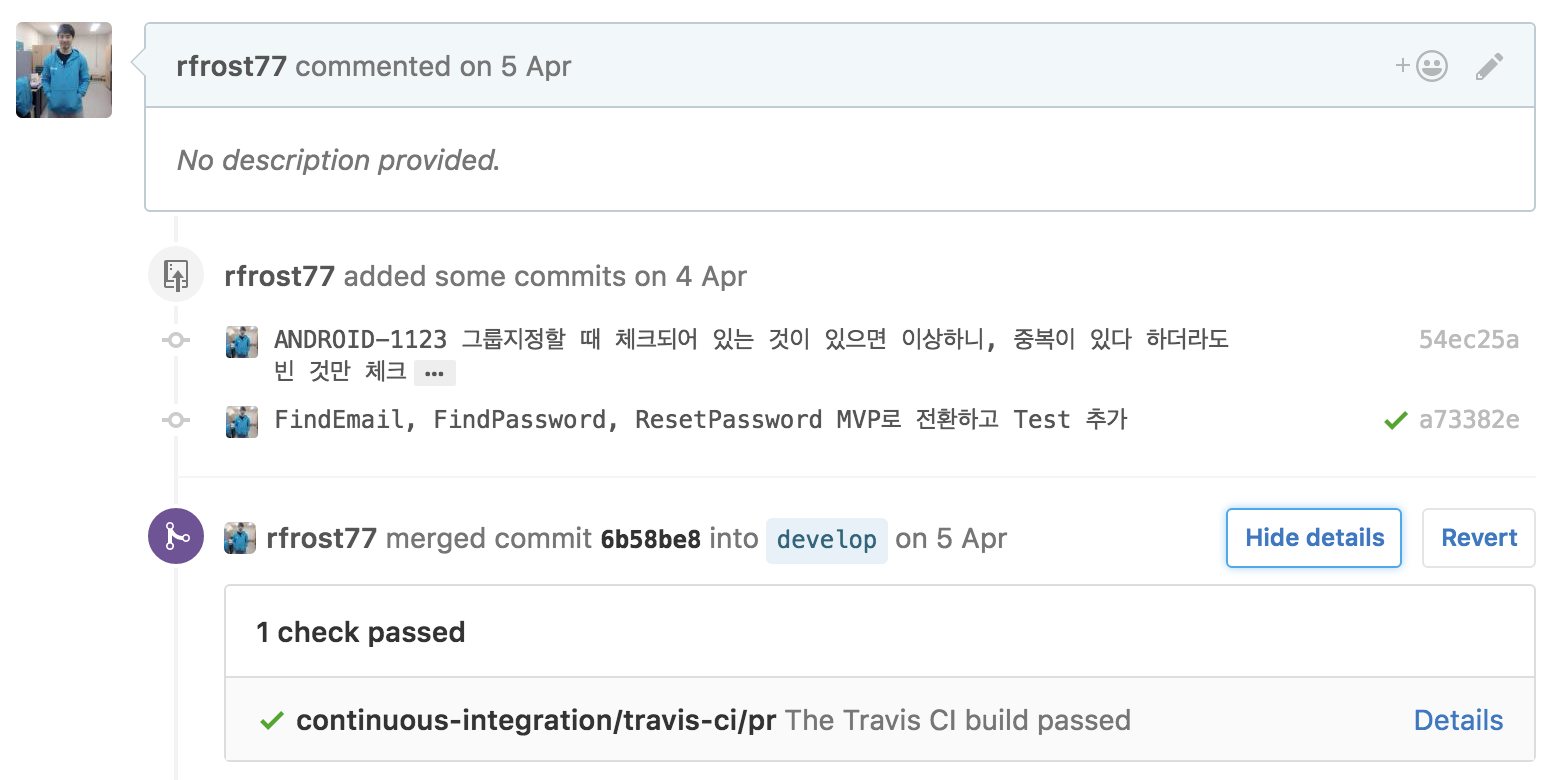Image resolution: width=1558 pixels, height=780 pixels.
Task: Edit comment using the pencil icon
Action: 1489,67
